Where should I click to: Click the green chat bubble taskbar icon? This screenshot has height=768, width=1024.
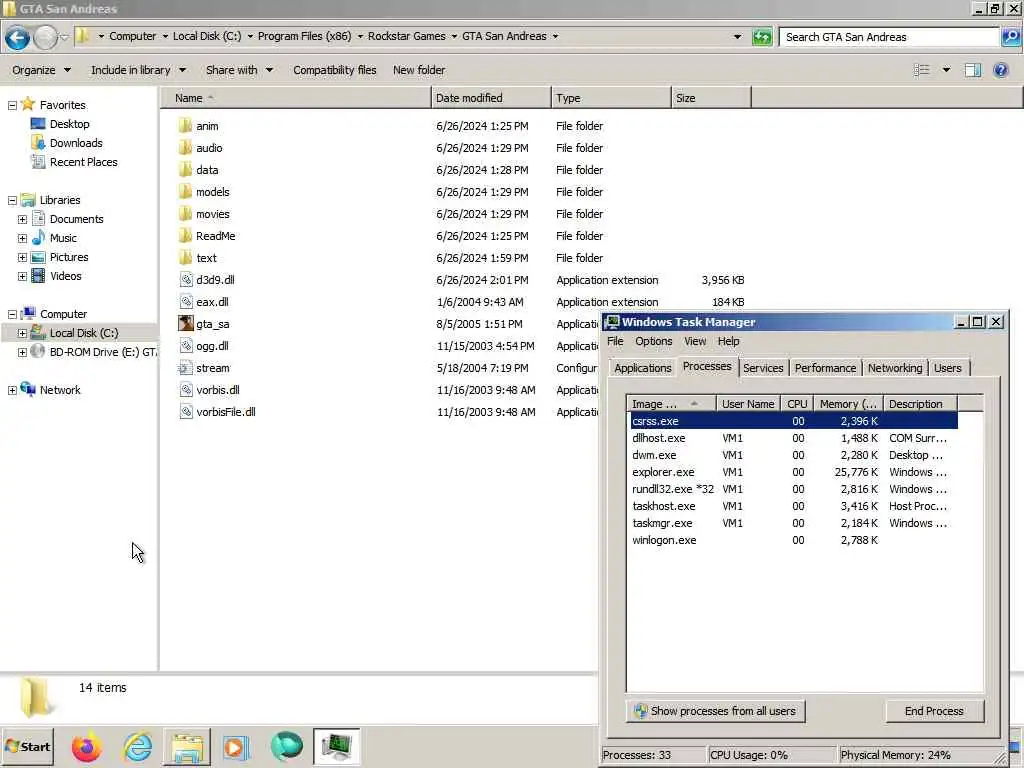click(286, 746)
